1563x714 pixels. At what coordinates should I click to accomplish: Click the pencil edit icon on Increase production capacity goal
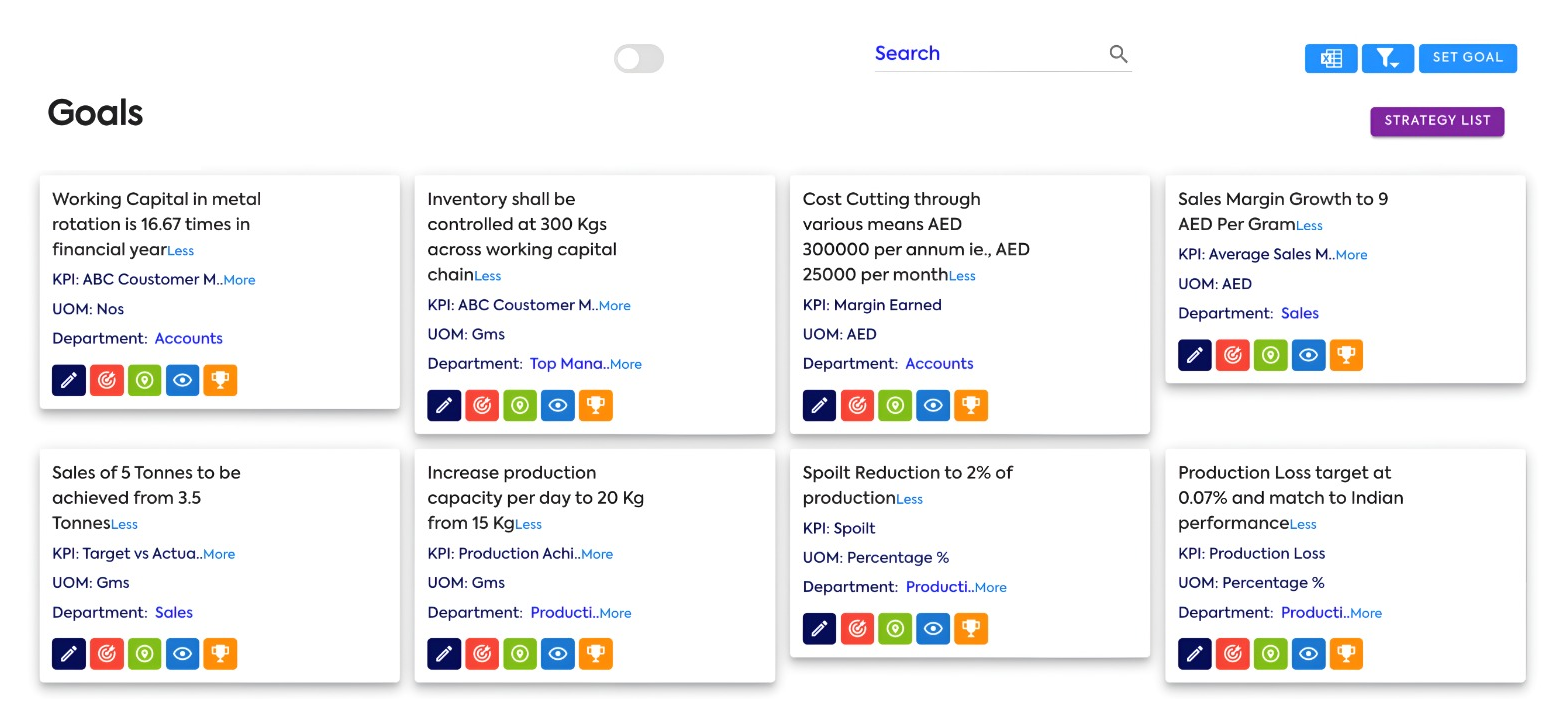444,654
